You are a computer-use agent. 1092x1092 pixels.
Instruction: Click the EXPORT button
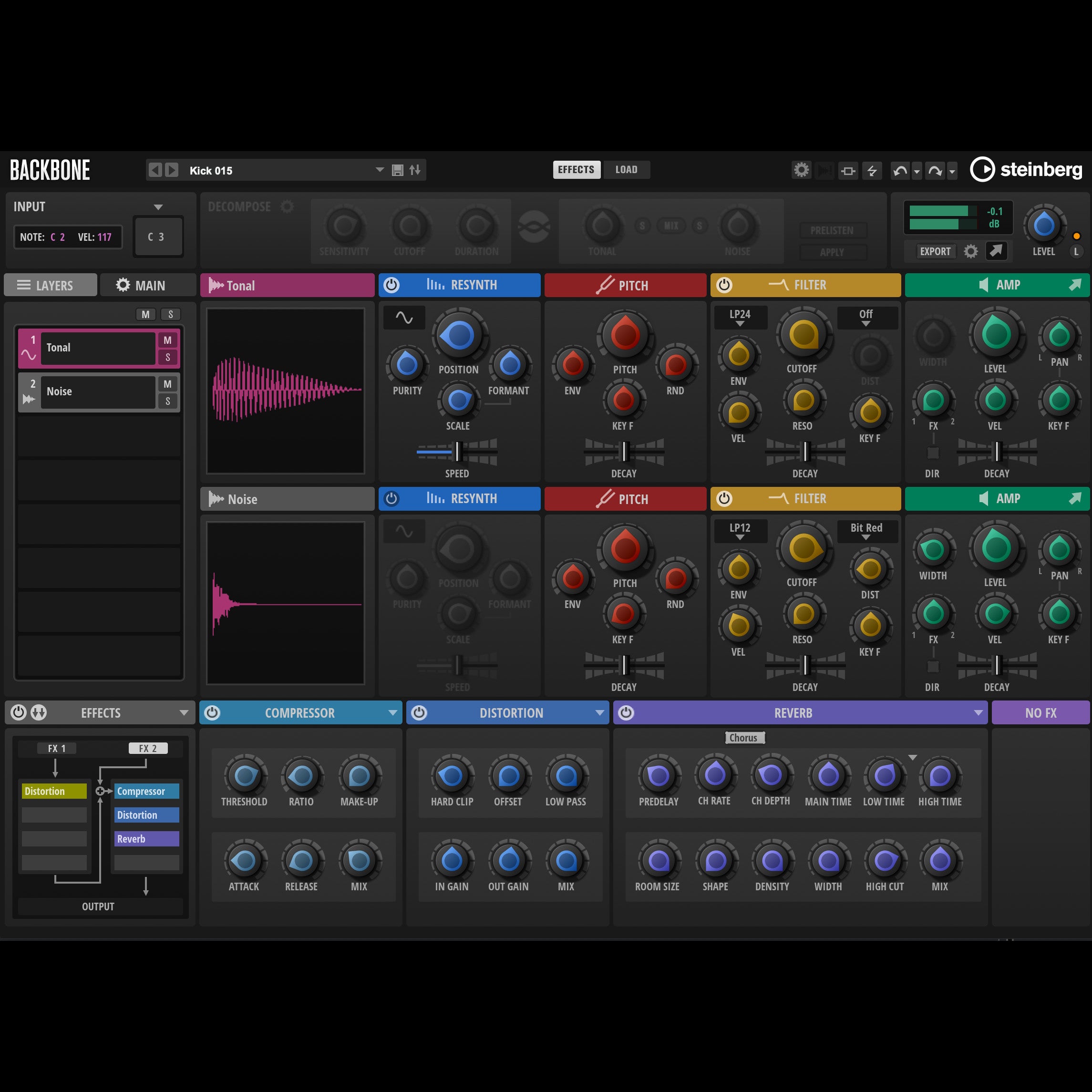pyautogui.click(x=936, y=251)
